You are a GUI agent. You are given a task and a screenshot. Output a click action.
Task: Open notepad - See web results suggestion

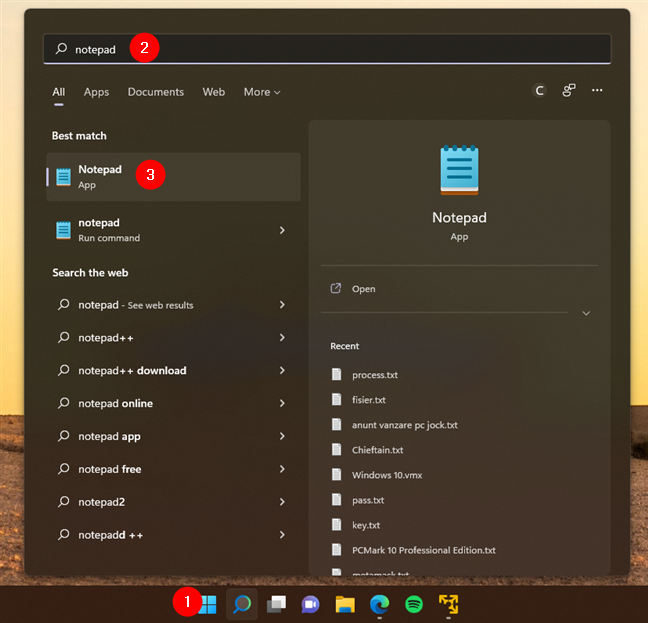tap(174, 304)
